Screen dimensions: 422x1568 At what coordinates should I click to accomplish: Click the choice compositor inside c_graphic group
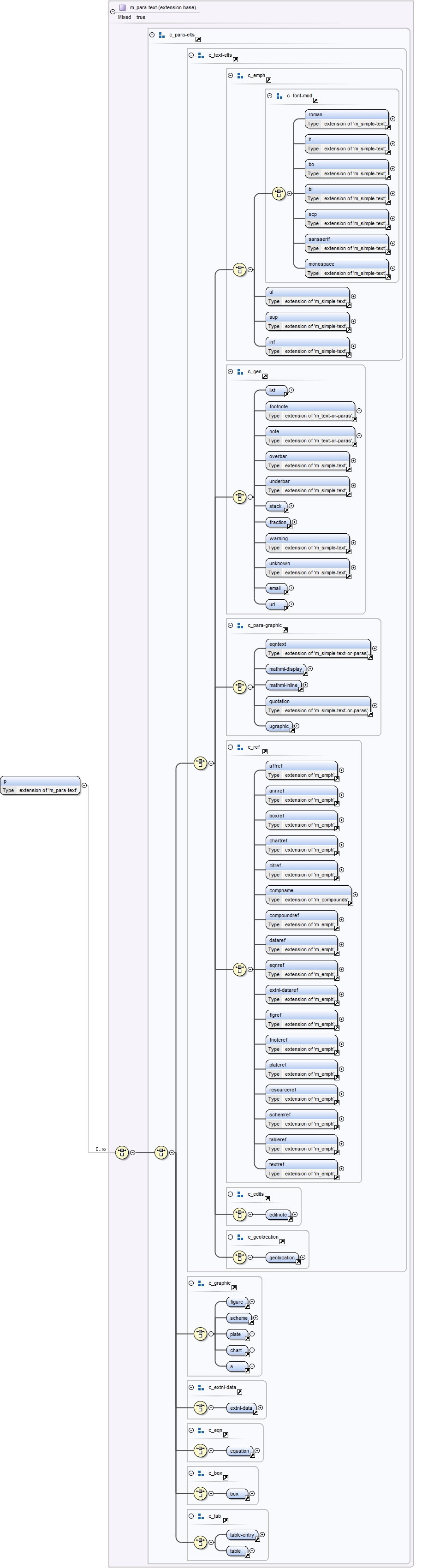tap(200, 1334)
